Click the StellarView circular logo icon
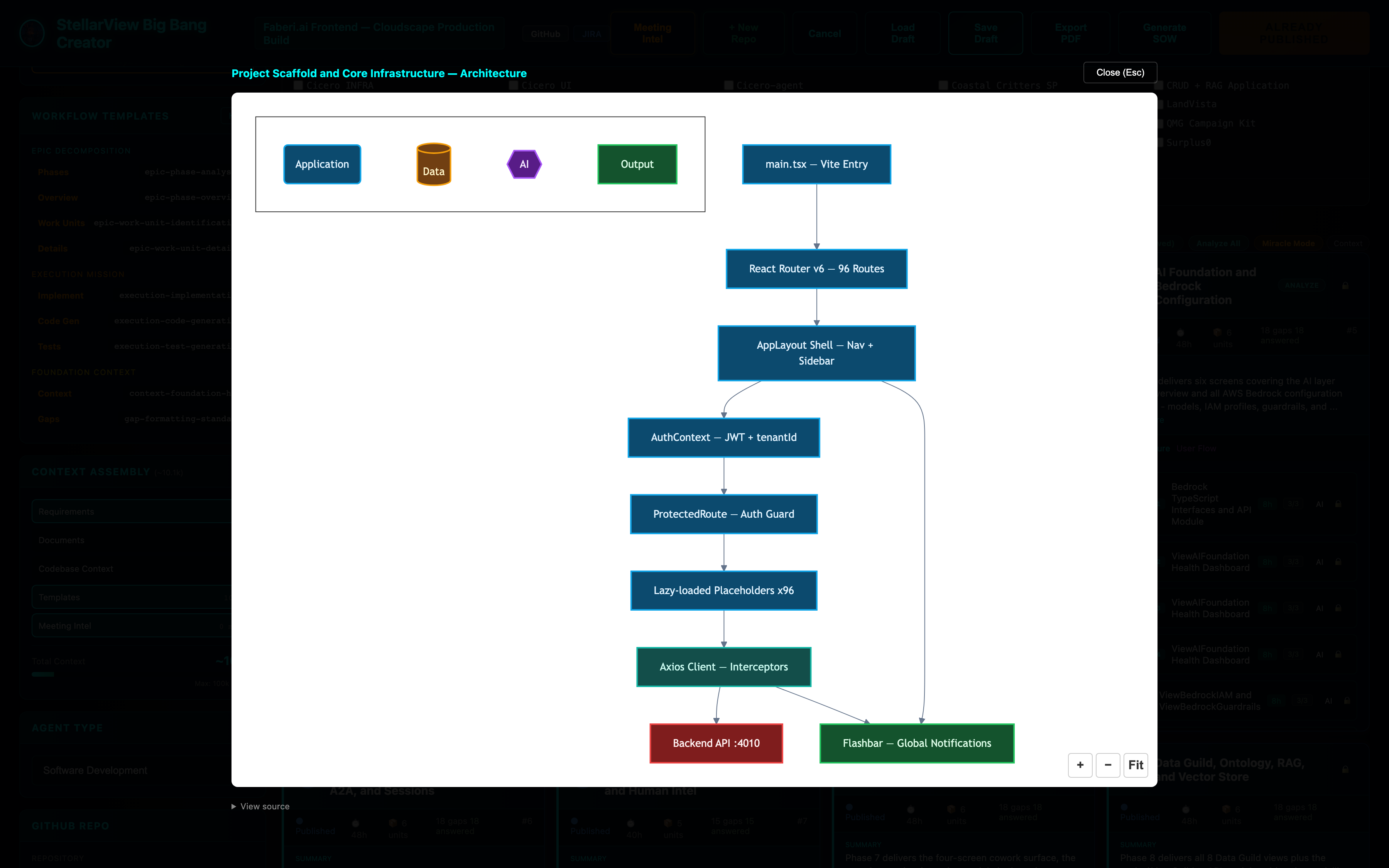1389x868 pixels. pos(32,33)
